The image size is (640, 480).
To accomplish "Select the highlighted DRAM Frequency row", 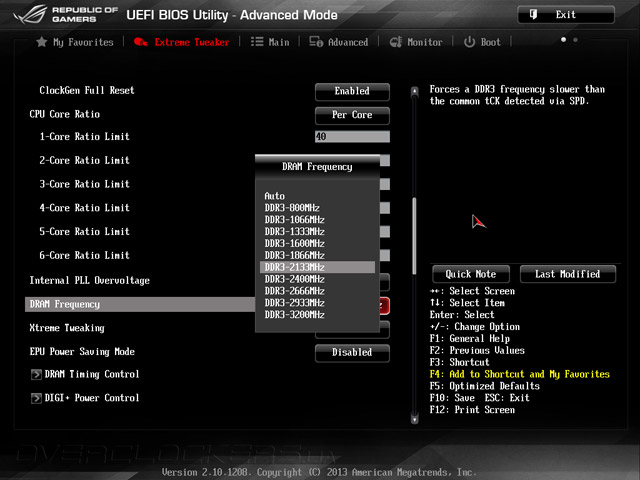I will click(x=140, y=304).
